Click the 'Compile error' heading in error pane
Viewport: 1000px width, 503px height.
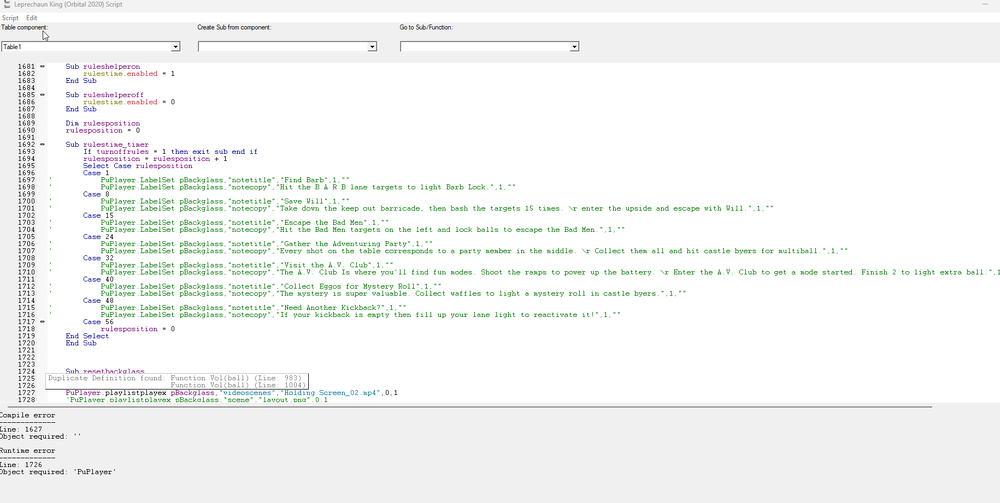(27, 416)
